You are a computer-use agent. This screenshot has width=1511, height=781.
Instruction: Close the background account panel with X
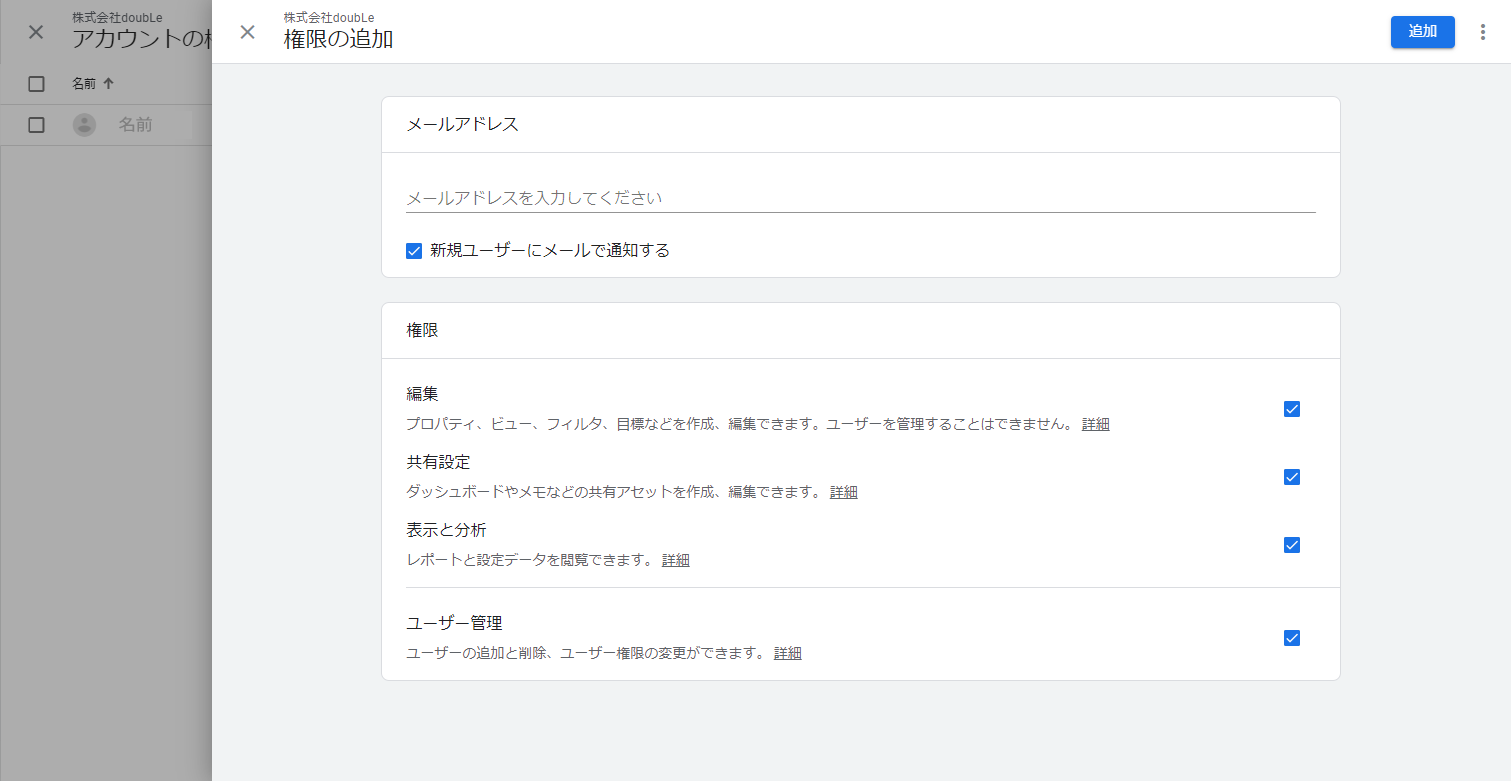[36, 32]
